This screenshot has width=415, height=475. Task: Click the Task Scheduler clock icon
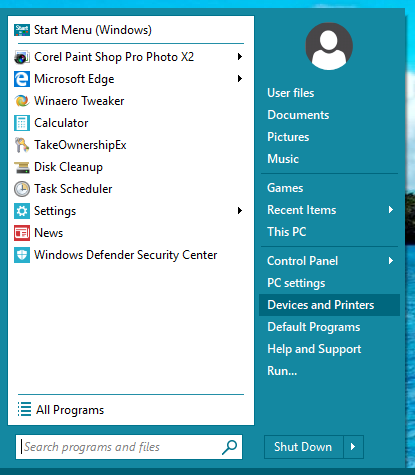pos(22,189)
